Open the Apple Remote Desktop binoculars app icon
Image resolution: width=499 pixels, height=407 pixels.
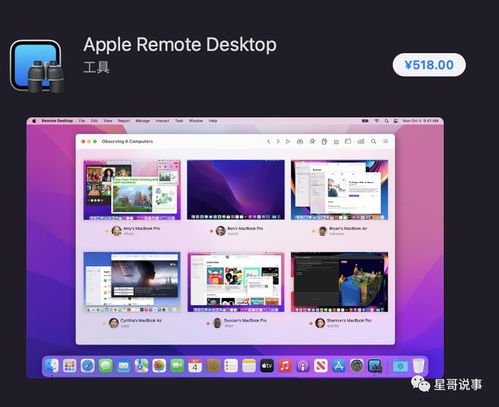(37, 66)
